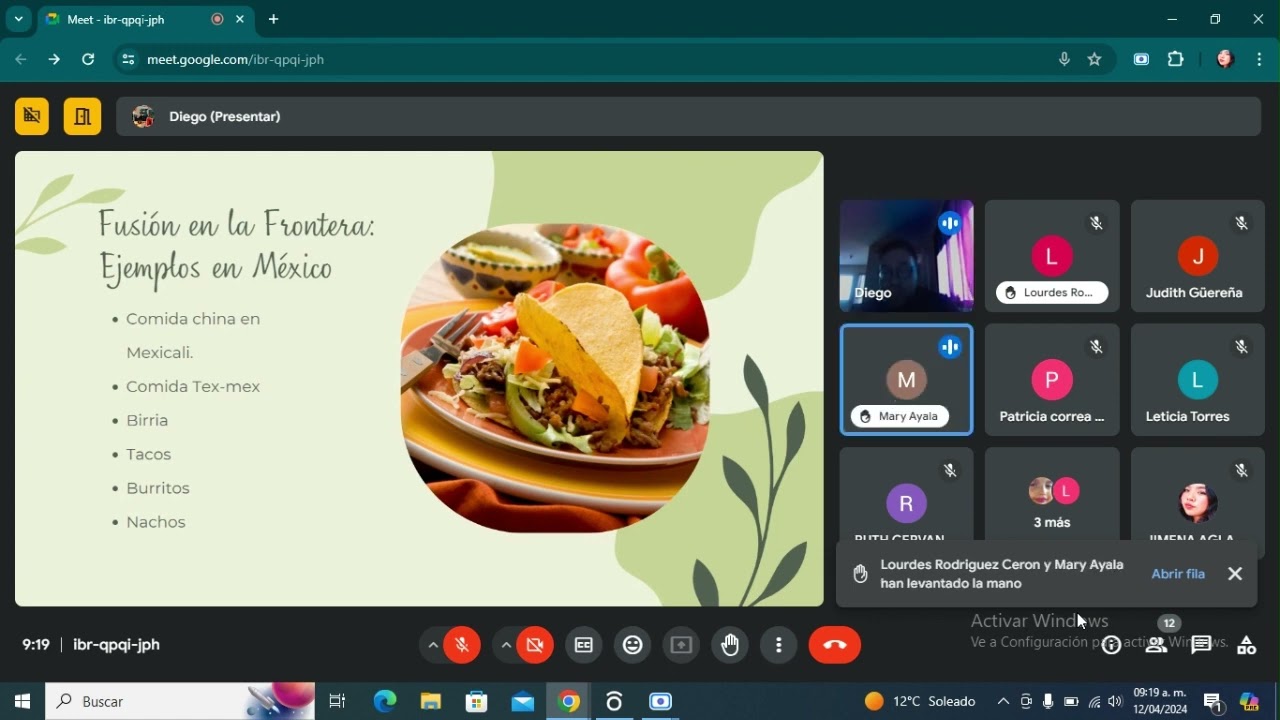This screenshot has width=1280, height=720.
Task: Open the Windows Start menu
Action: click(x=22, y=701)
